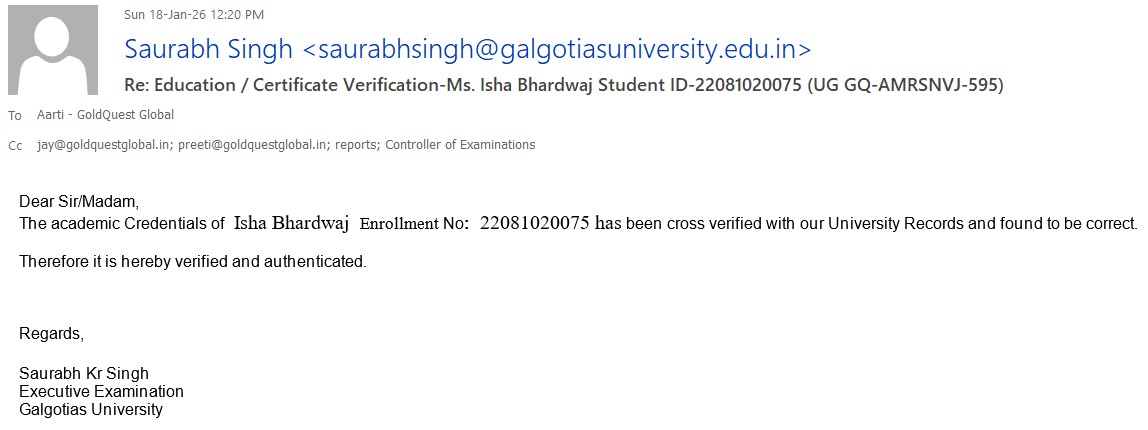Click the jay@goldquestglobal.in Cc recipient
1148x430 pixels.
pos(104,145)
